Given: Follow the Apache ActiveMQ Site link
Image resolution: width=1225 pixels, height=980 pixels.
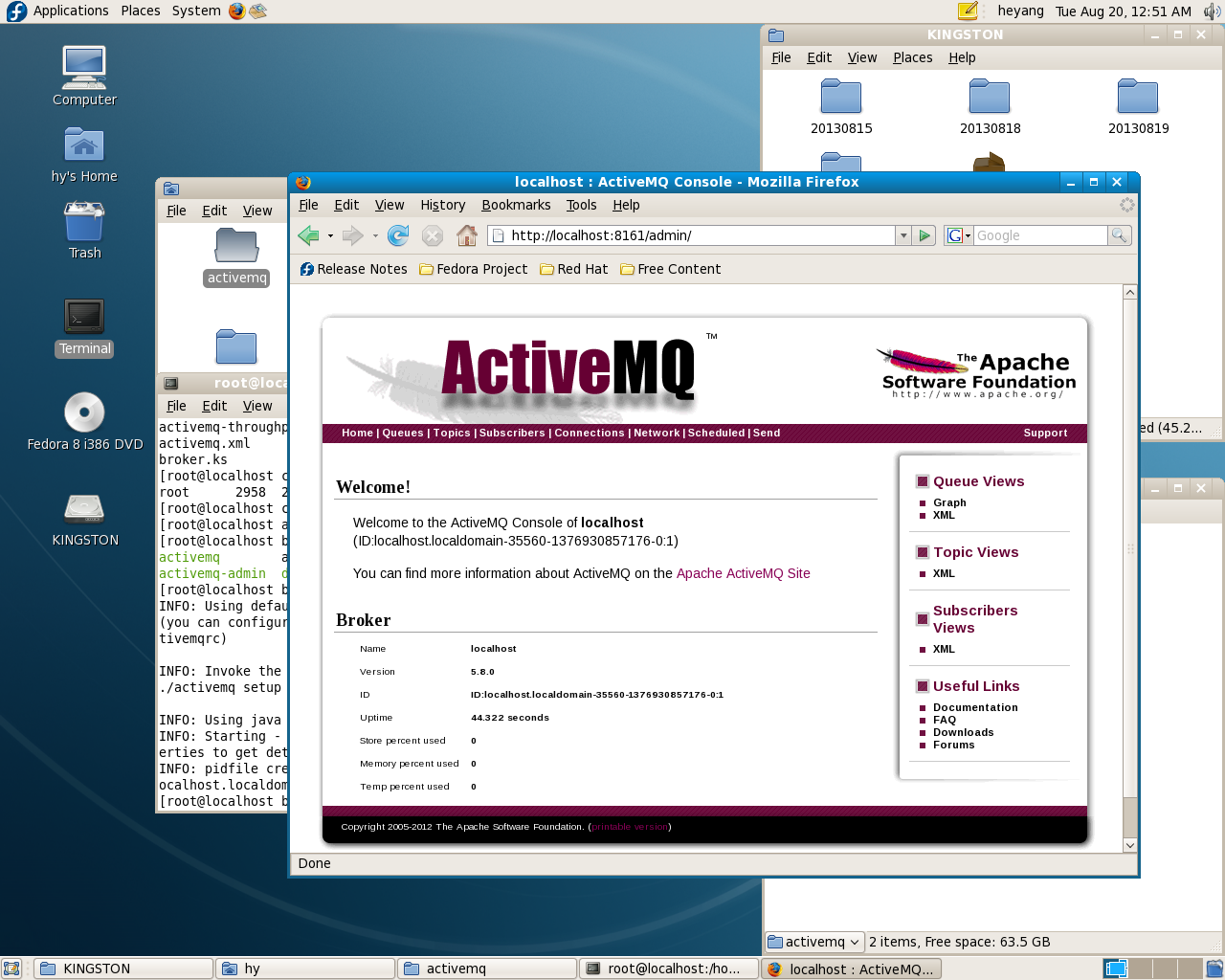Looking at the screenshot, I should click(744, 573).
